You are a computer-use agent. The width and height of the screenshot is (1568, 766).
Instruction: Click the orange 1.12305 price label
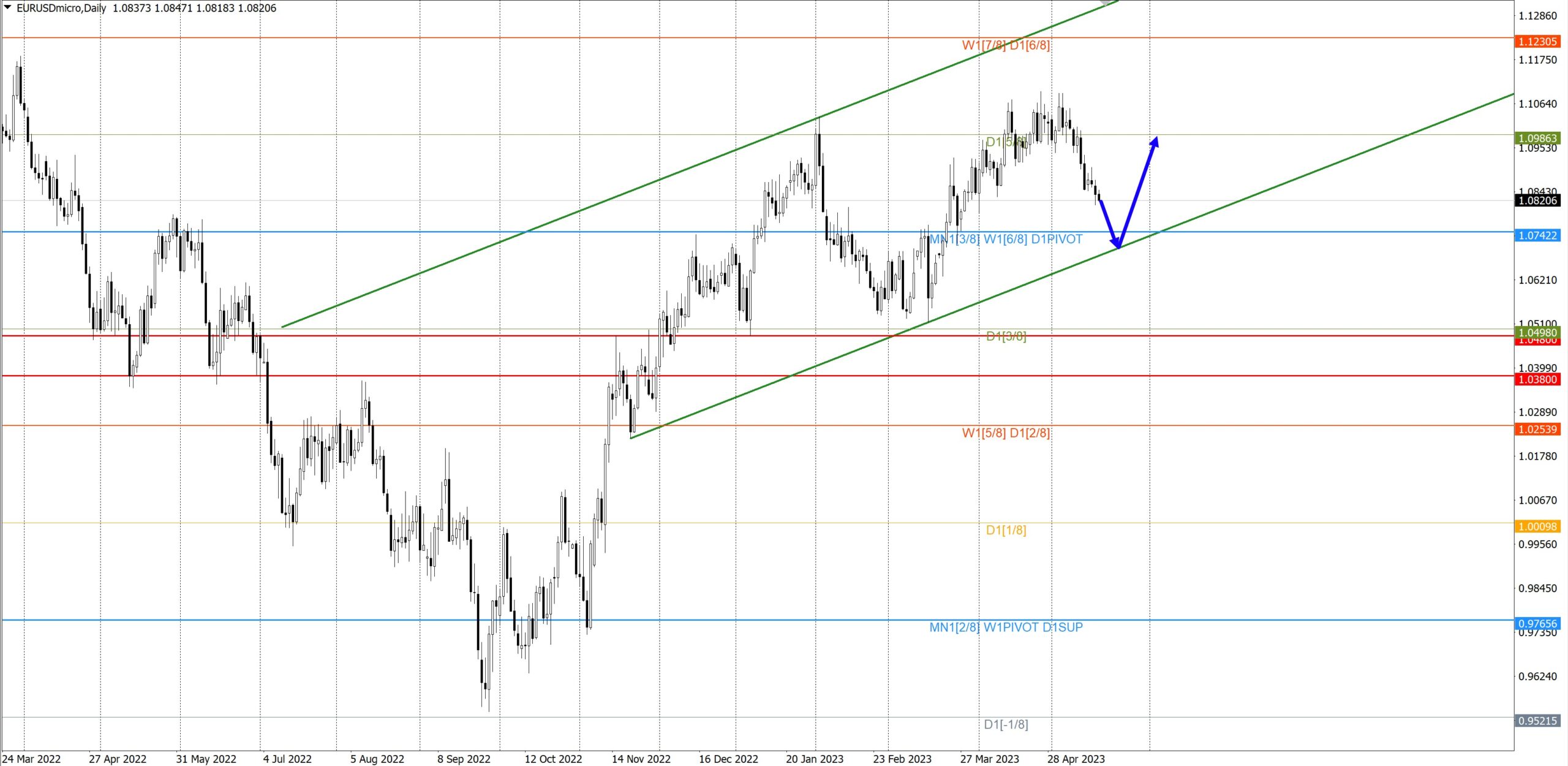click(1537, 42)
